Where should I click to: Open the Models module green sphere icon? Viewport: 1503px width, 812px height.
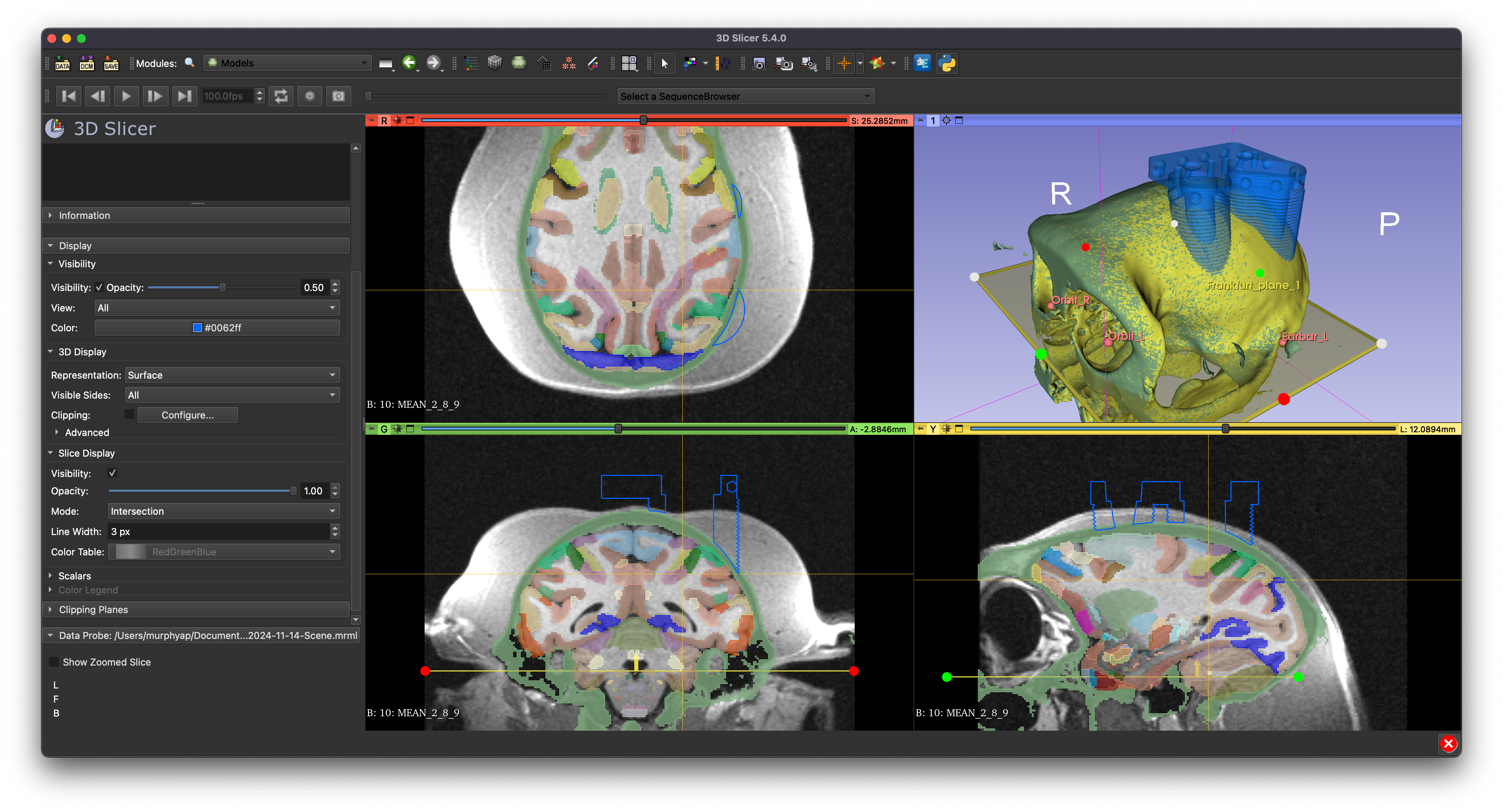tap(519, 63)
